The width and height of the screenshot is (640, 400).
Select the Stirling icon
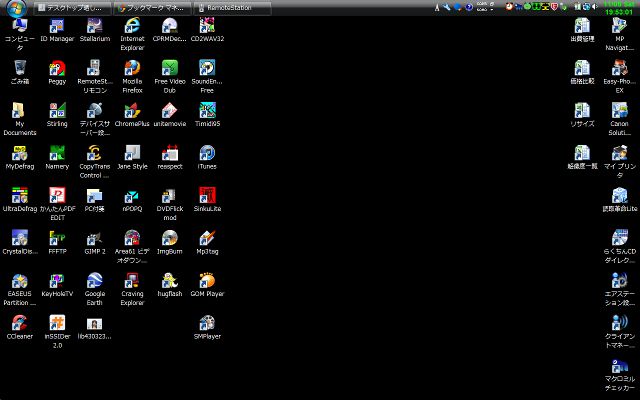[x=57, y=115]
